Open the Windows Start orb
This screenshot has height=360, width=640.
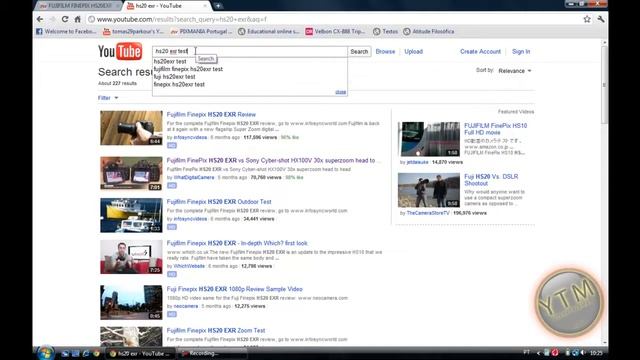tap(46, 353)
